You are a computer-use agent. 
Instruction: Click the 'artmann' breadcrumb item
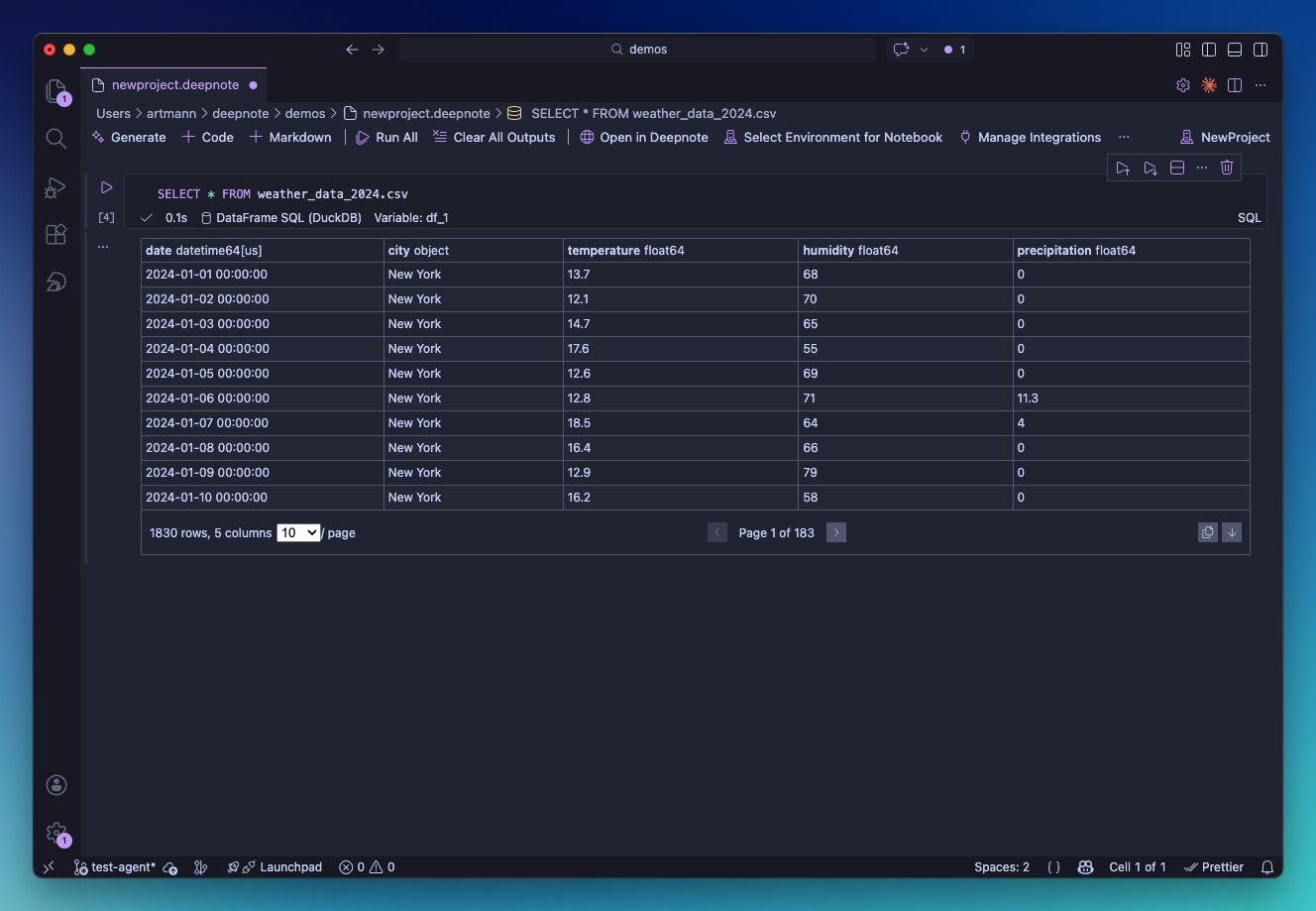[x=171, y=114]
